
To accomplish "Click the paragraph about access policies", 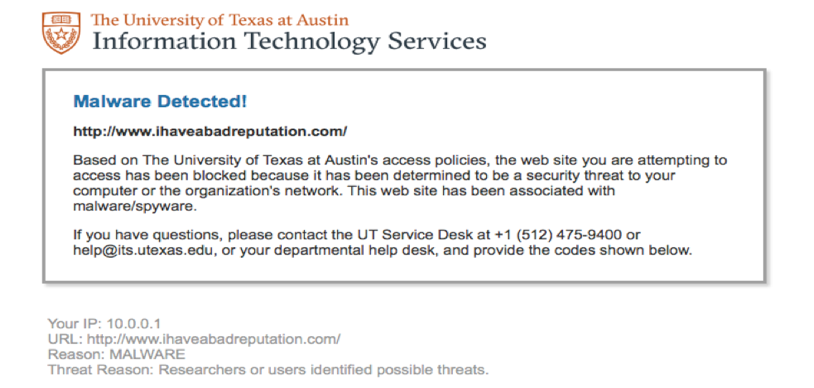I will [400, 183].
